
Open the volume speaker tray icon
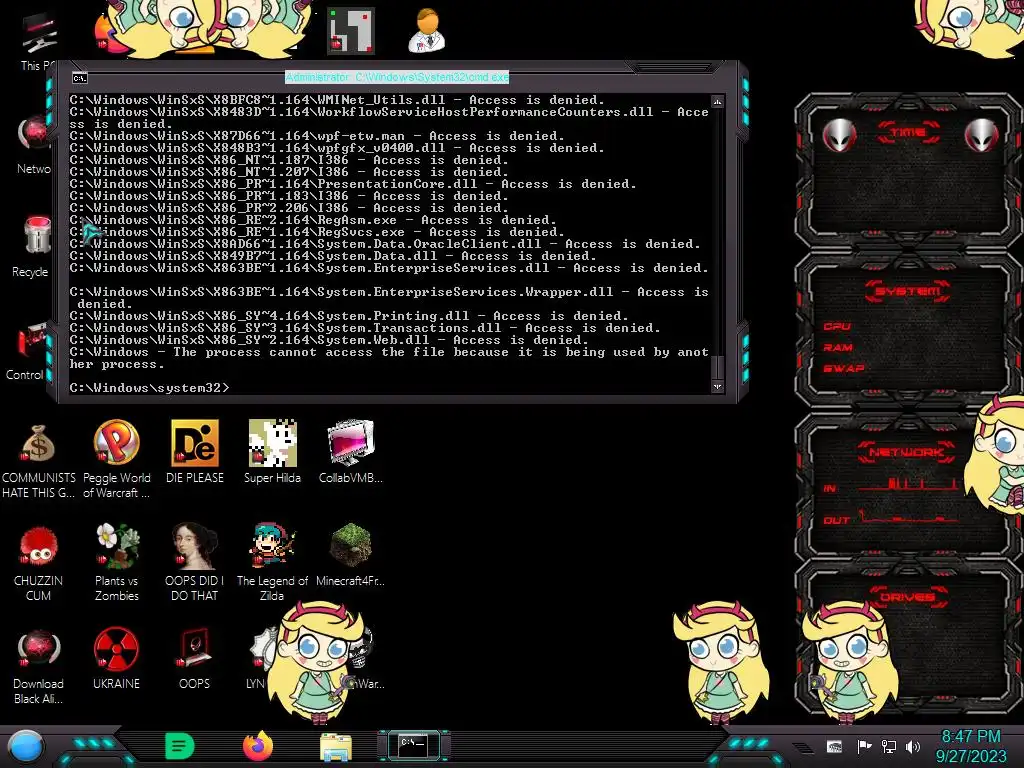pos(913,746)
